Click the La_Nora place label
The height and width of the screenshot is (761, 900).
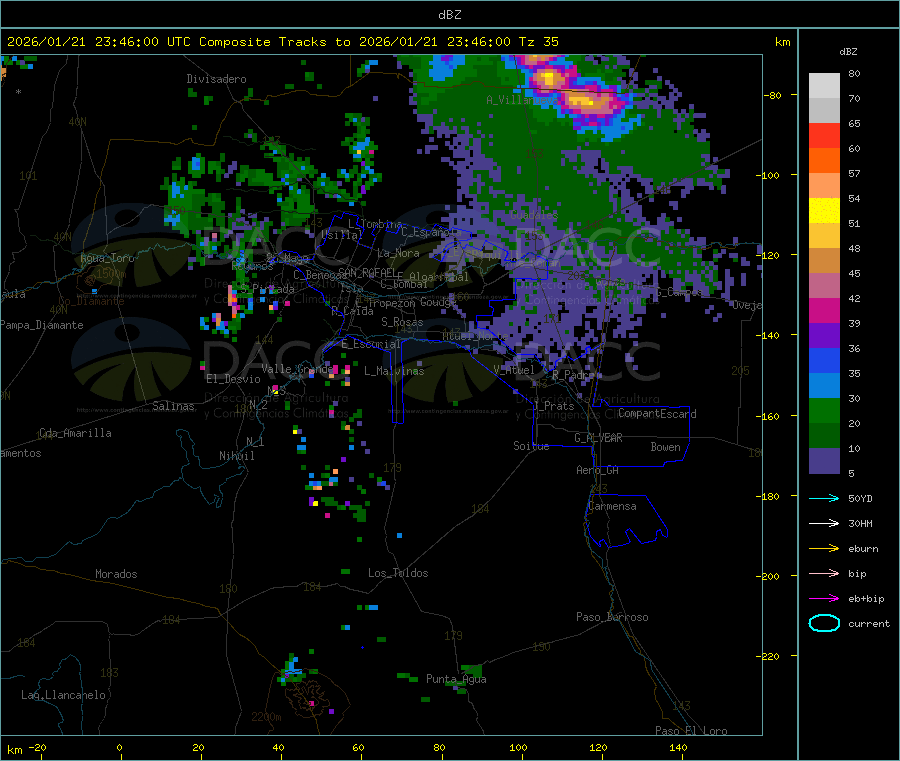398,253
